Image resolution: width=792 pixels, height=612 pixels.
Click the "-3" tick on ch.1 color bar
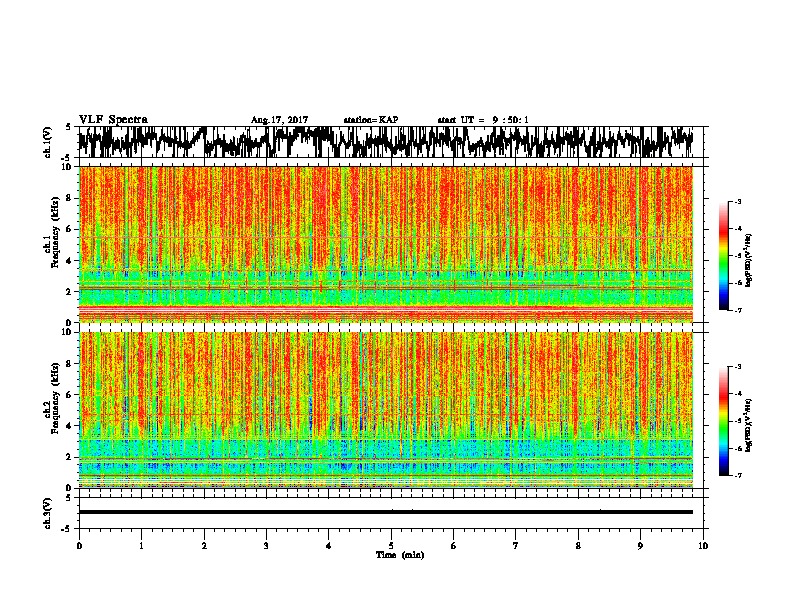pyautogui.click(x=738, y=202)
